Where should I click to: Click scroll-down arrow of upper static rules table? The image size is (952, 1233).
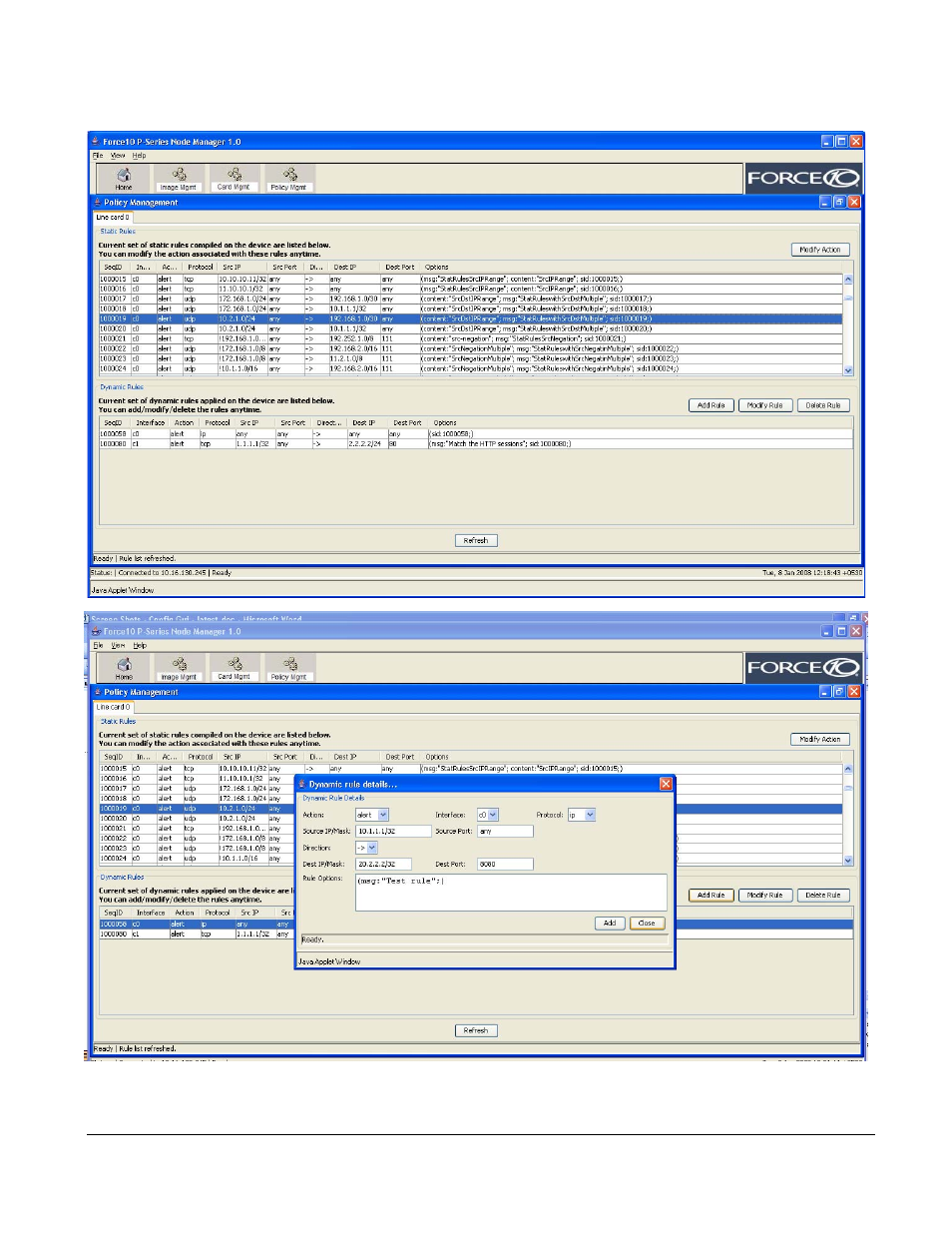pos(848,369)
